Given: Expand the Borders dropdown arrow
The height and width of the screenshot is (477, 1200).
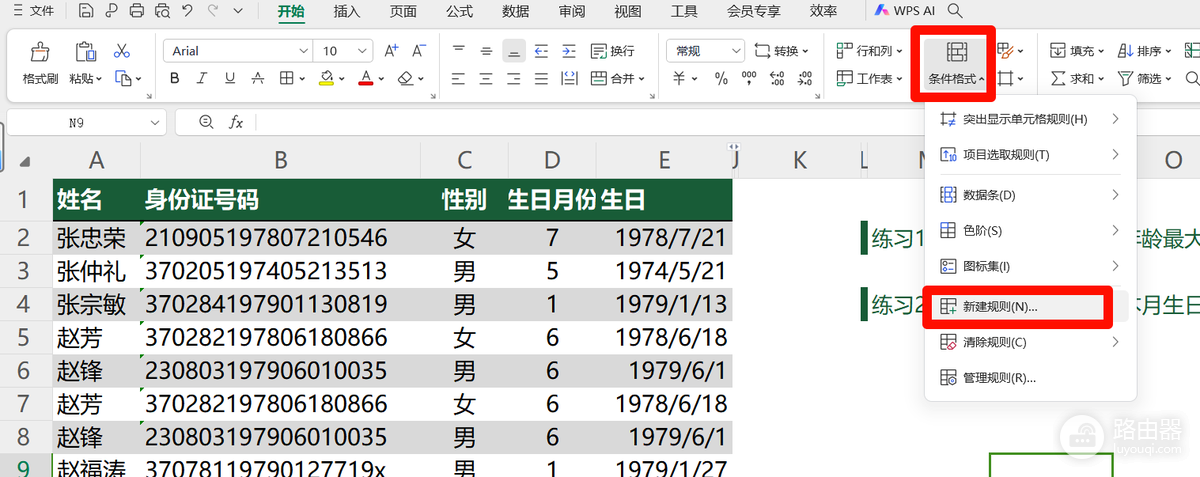Looking at the screenshot, I should 304,78.
